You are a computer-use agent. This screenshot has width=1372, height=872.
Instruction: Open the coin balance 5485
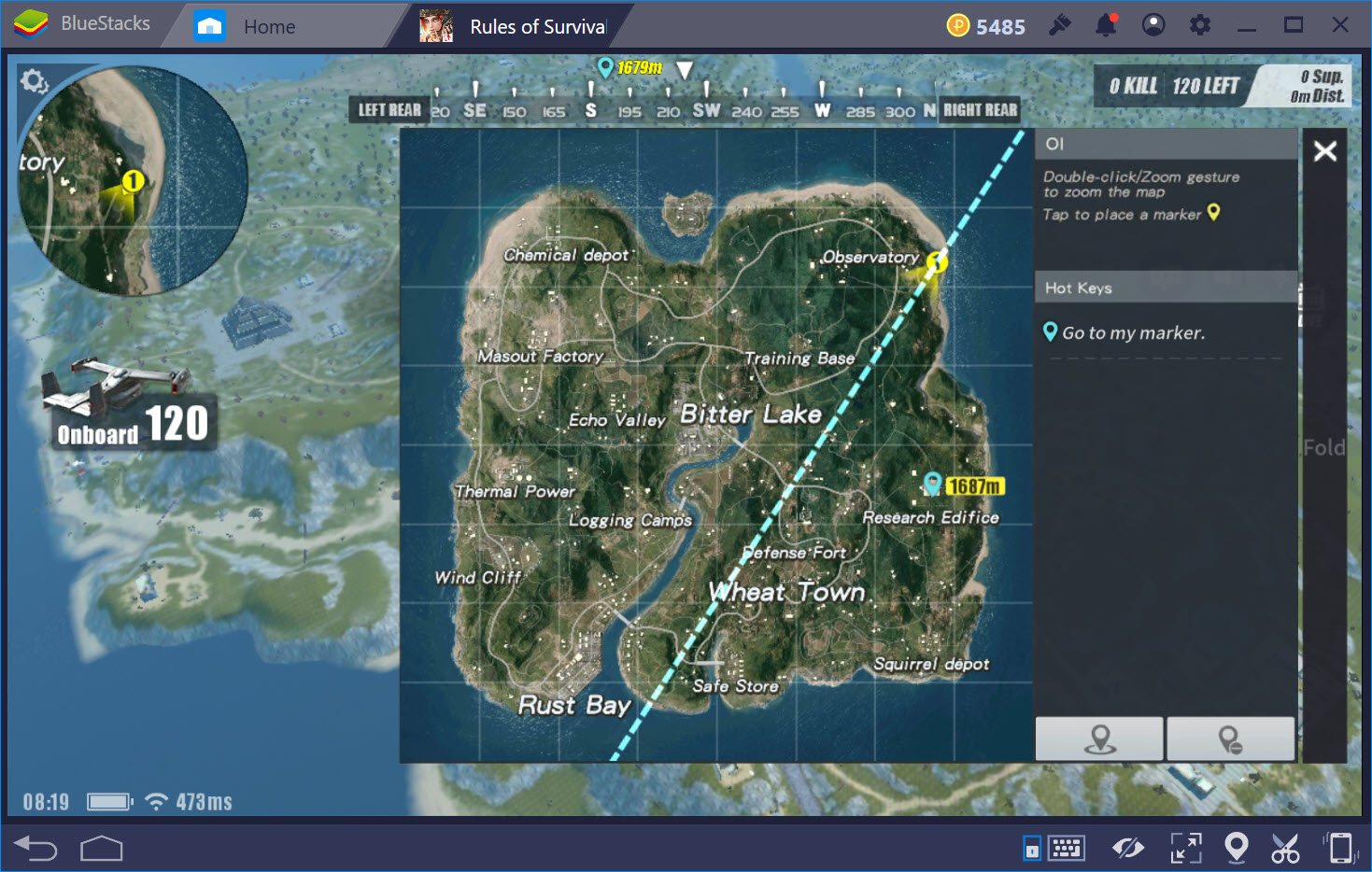pos(1000,27)
